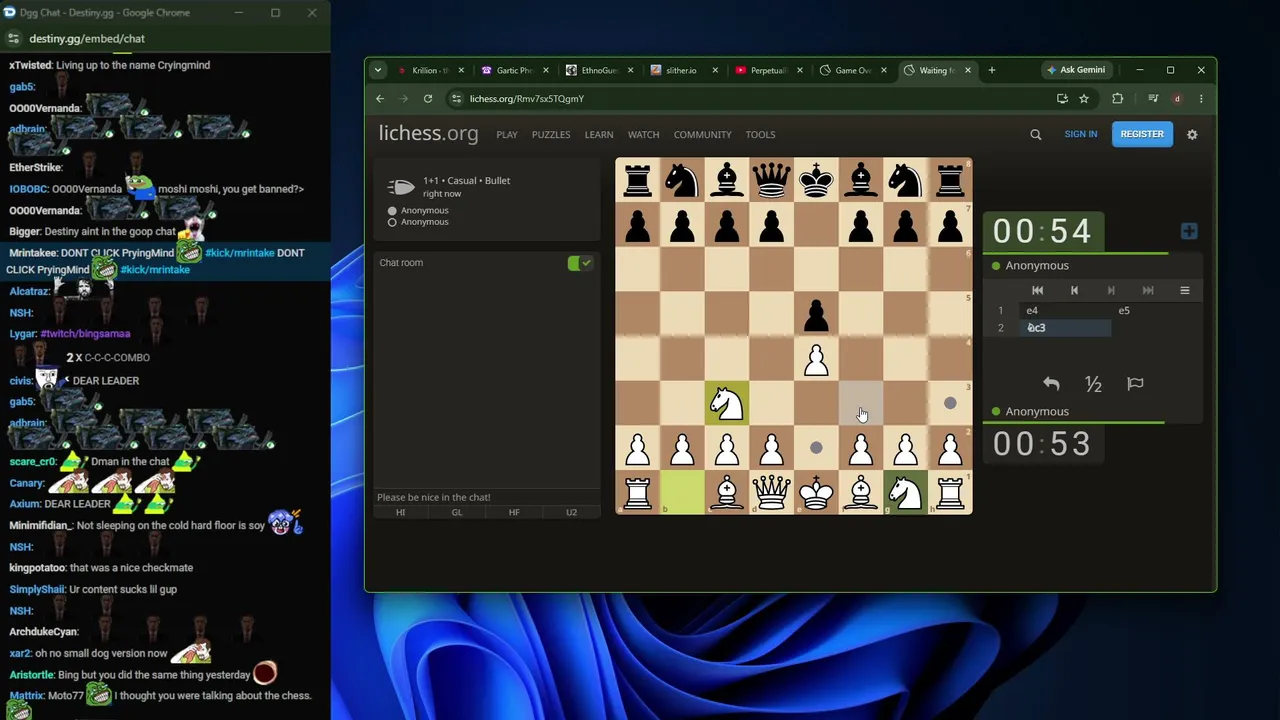Click the REGISTER button
This screenshot has width=1280, height=720.
(x=1142, y=134)
